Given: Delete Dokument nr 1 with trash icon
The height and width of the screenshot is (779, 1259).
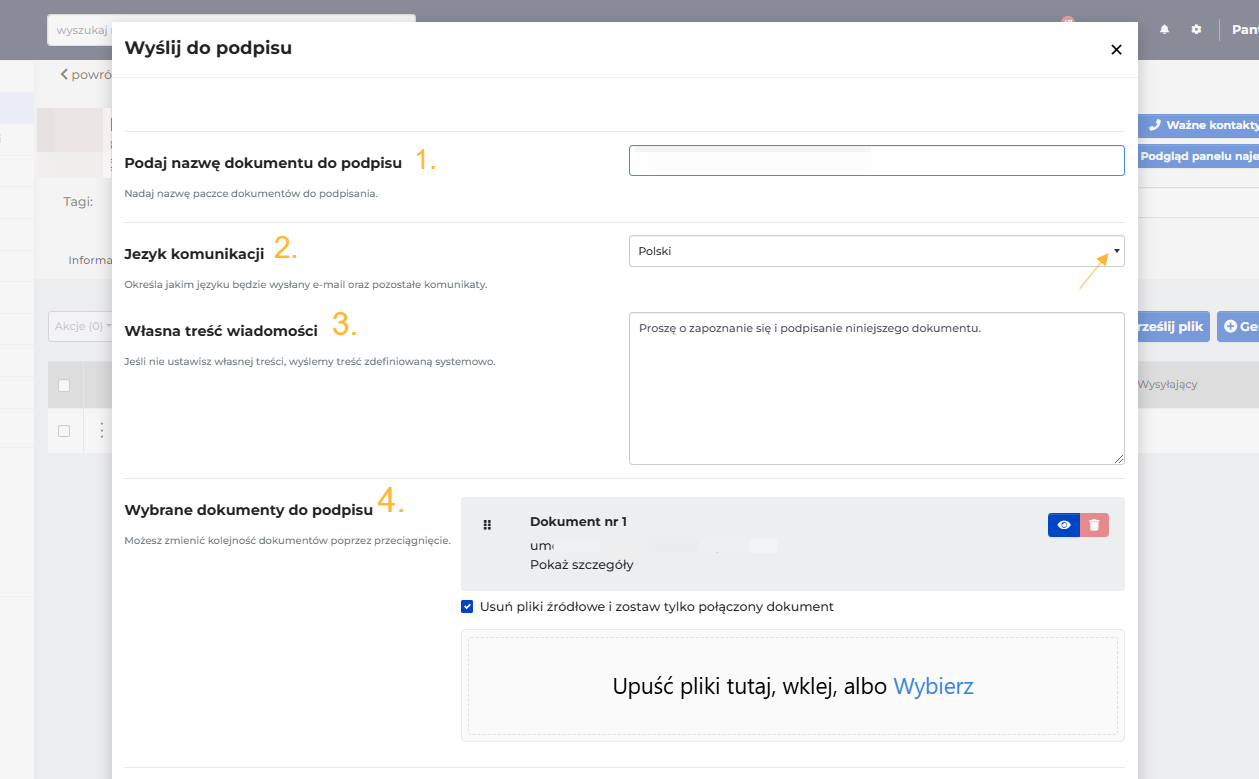Looking at the screenshot, I should pyautogui.click(x=1094, y=525).
